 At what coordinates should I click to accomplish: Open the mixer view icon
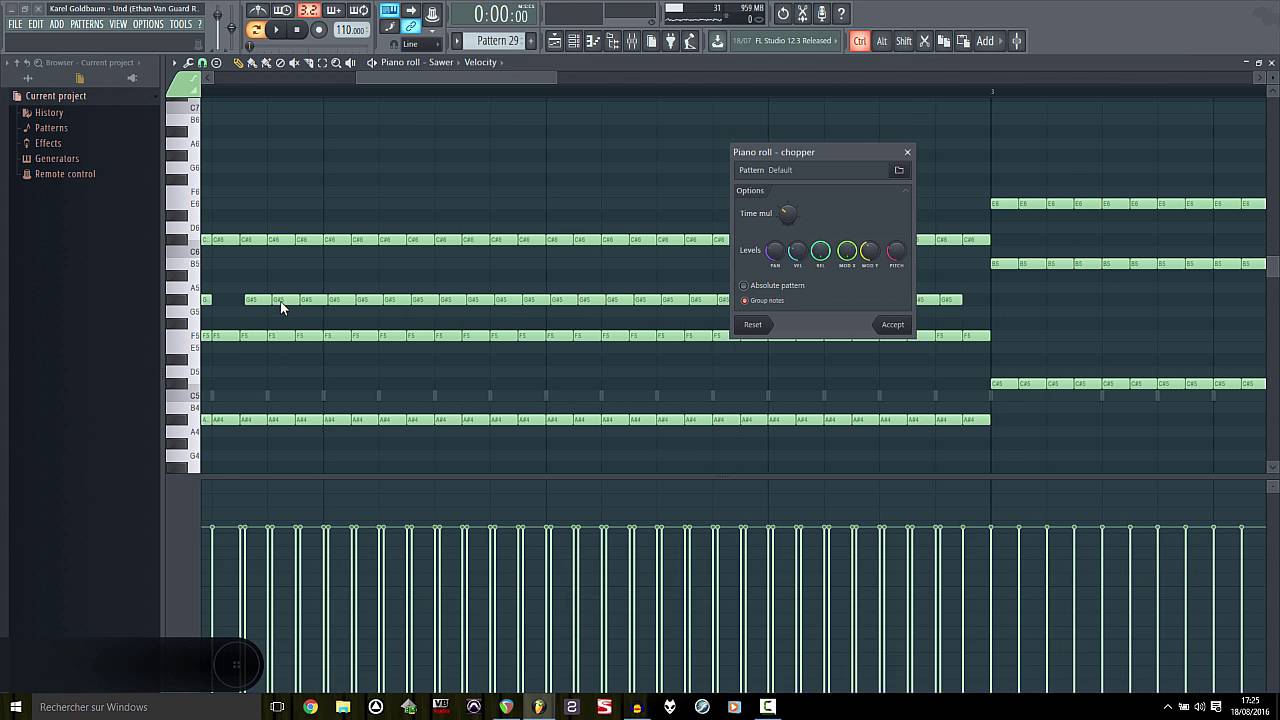pos(632,41)
